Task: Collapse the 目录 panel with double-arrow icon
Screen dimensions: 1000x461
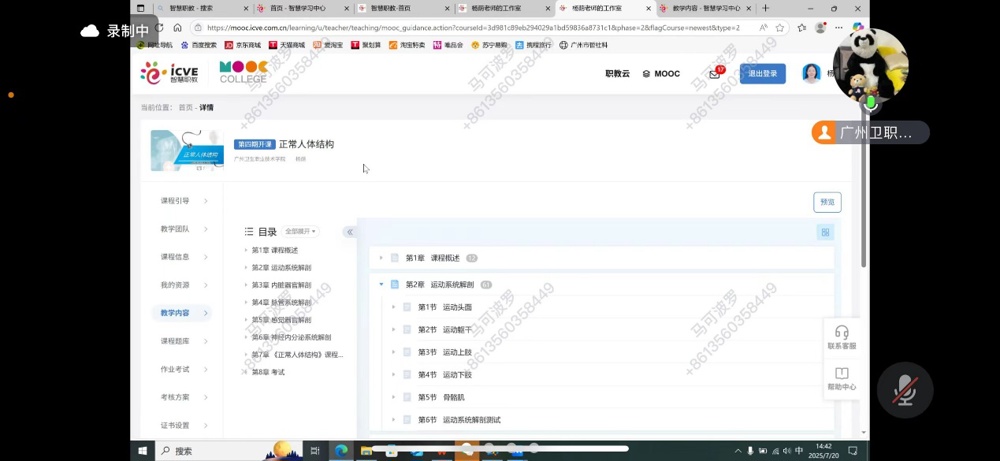Action: point(349,232)
